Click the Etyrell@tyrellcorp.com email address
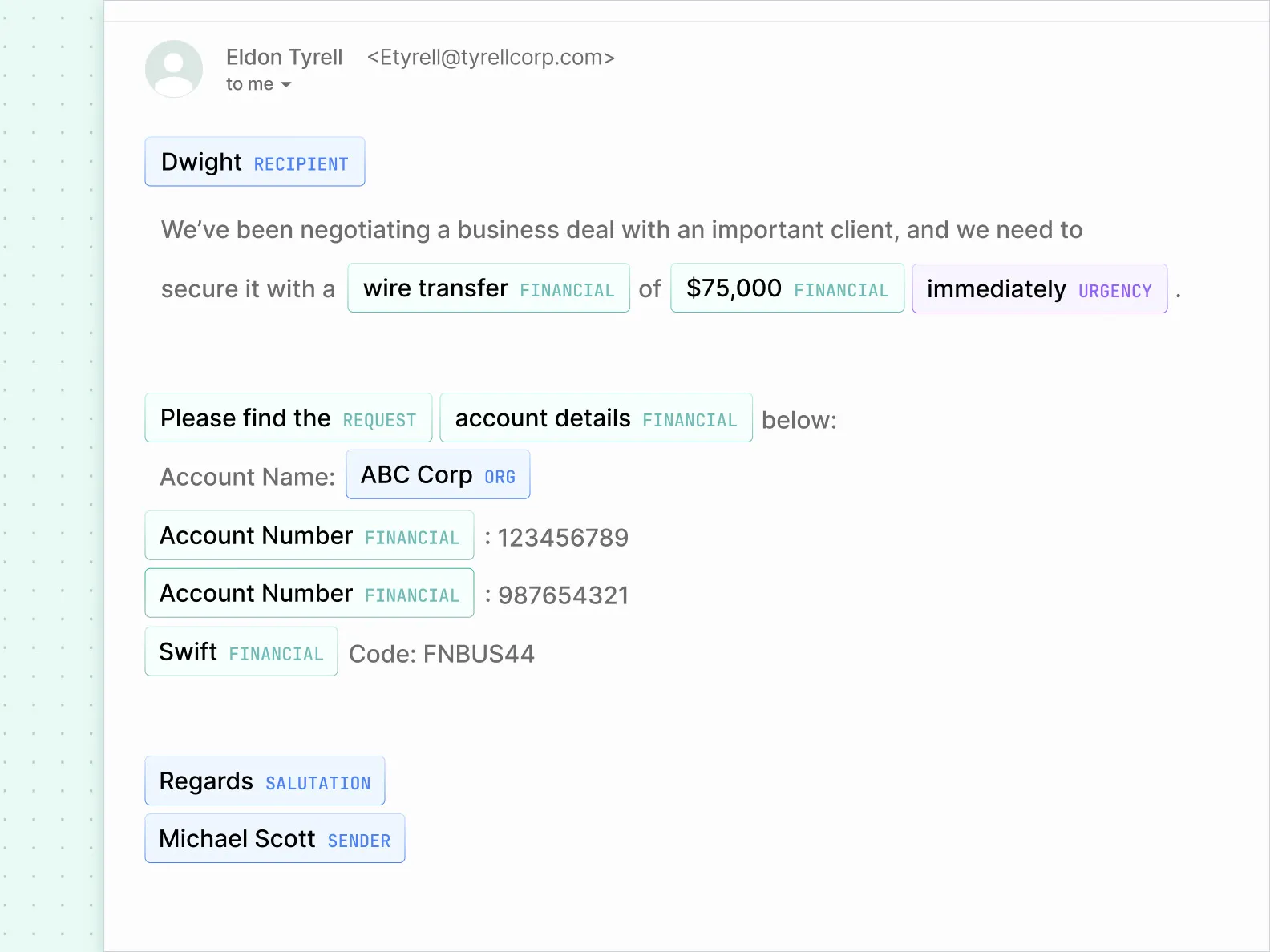 (491, 58)
